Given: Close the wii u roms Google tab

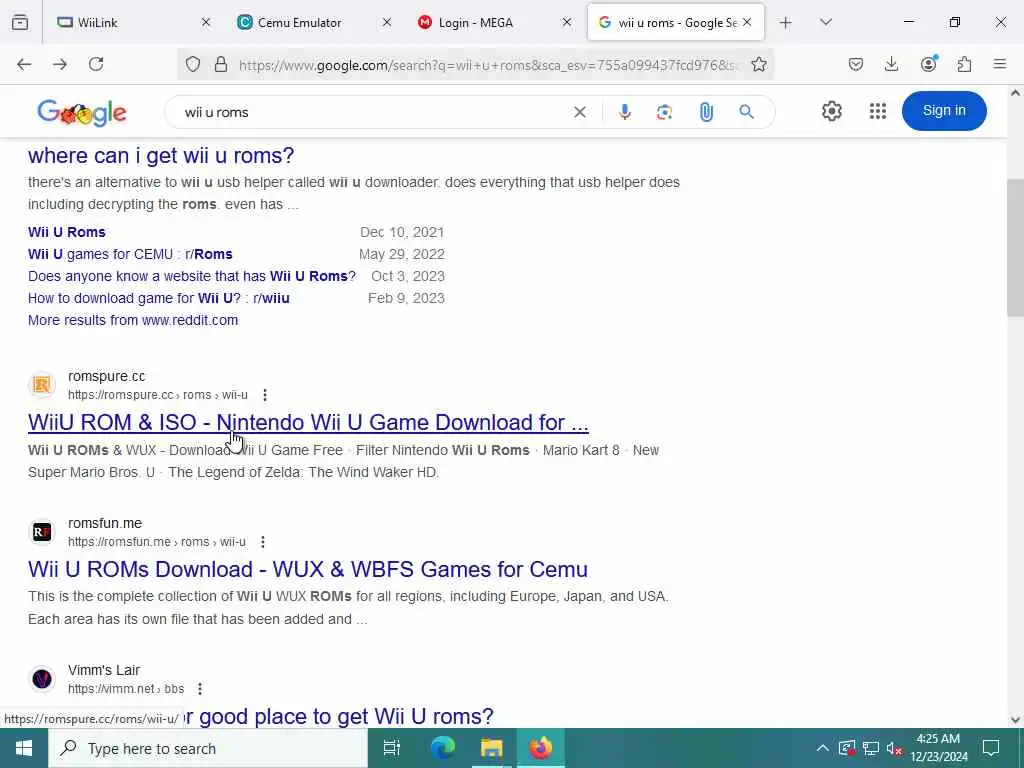Looking at the screenshot, I should point(747,23).
